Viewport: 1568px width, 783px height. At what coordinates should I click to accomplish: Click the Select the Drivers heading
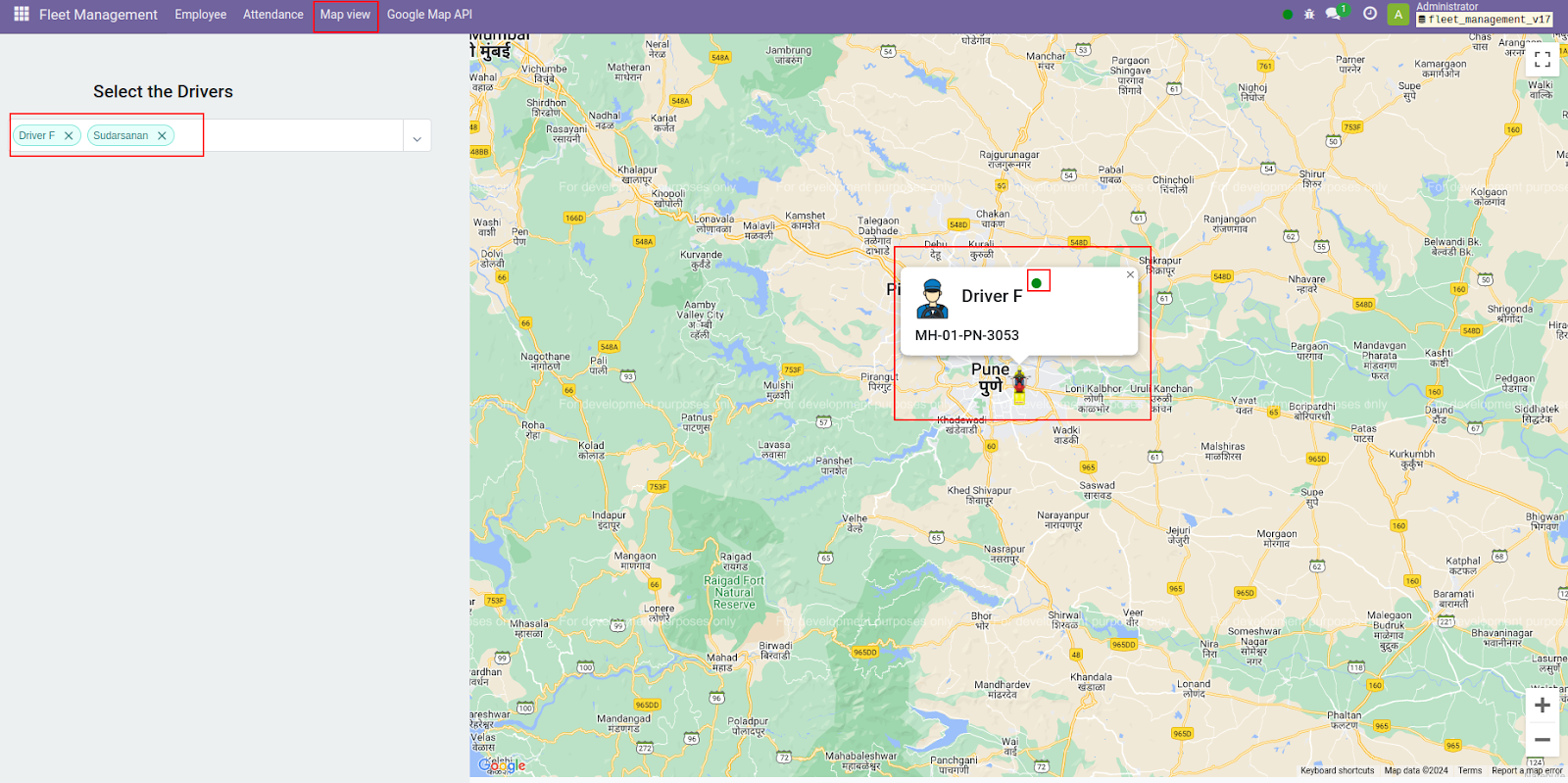click(164, 91)
